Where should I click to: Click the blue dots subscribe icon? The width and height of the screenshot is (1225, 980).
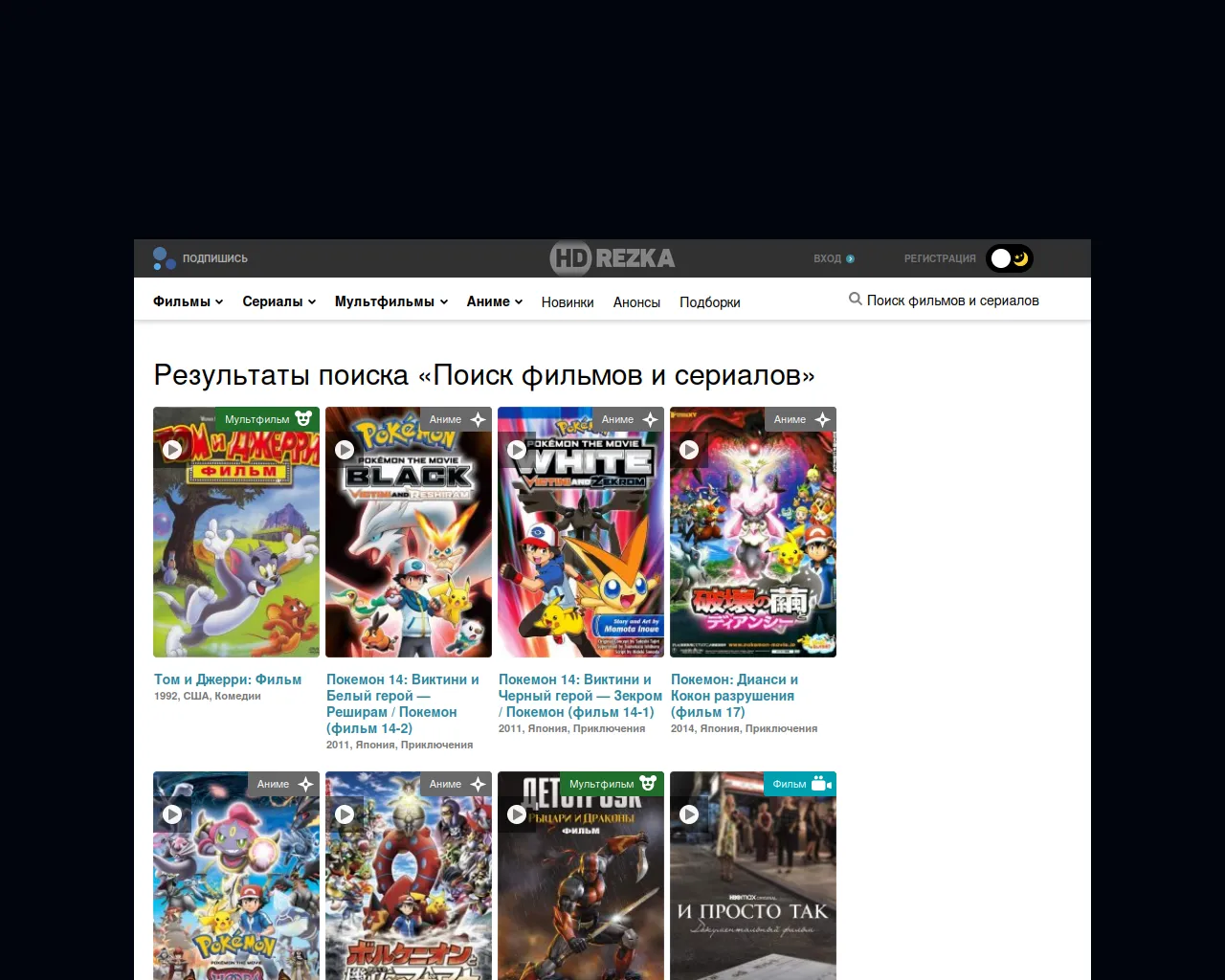click(x=164, y=258)
